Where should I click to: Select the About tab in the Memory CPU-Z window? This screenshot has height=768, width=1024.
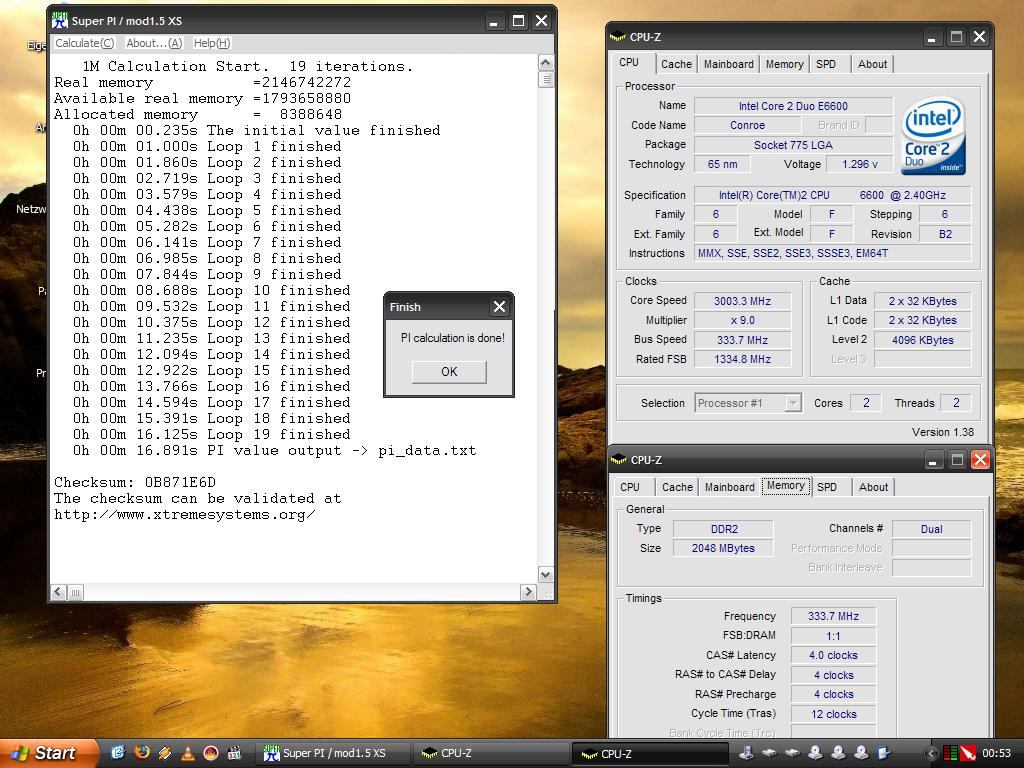point(873,487)
